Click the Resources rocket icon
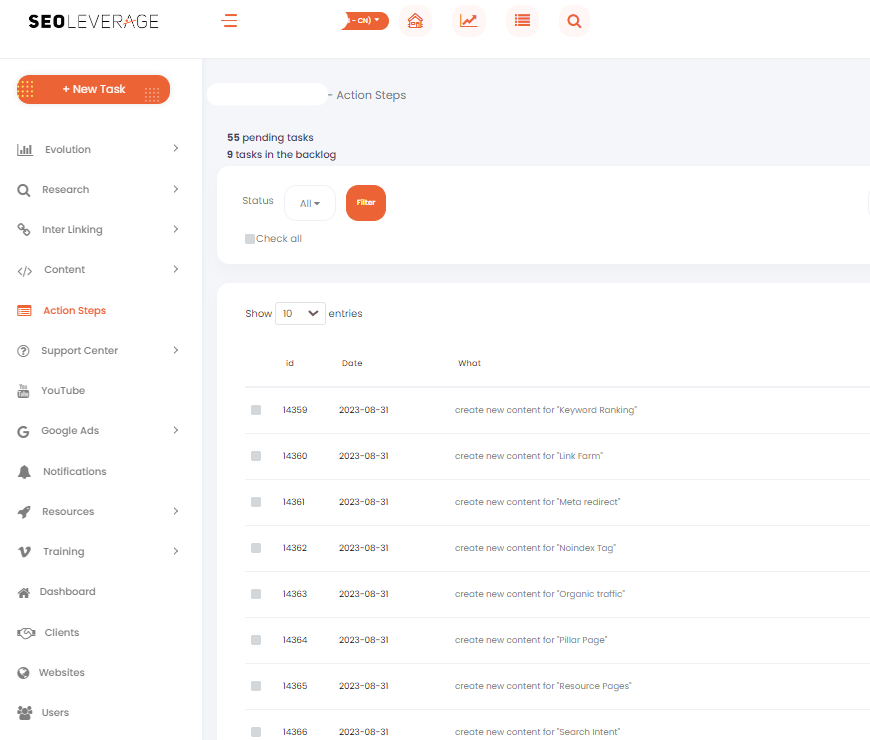This screenshot has width=870, height=740. (x=24, y=511)
